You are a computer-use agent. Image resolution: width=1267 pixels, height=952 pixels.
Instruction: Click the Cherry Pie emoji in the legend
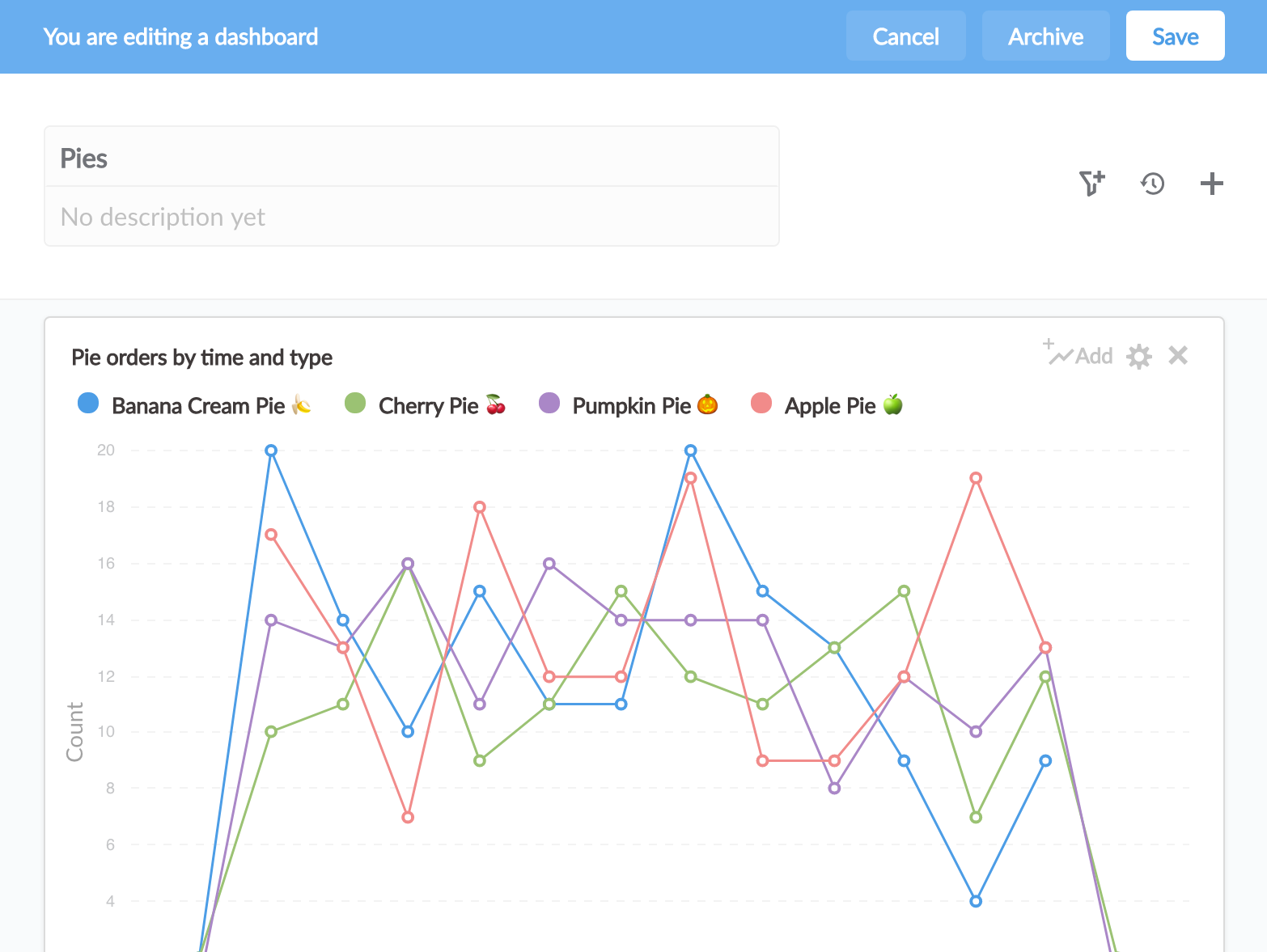494,404
